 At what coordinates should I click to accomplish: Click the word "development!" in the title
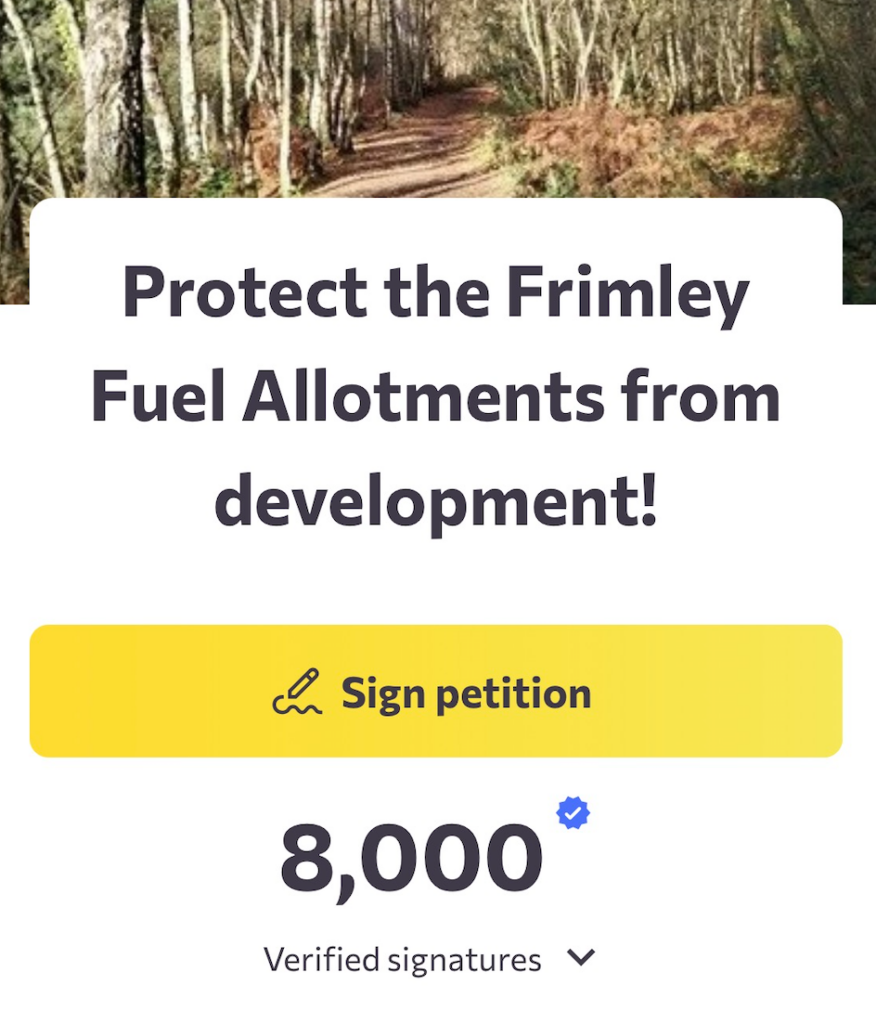(436, 501)
